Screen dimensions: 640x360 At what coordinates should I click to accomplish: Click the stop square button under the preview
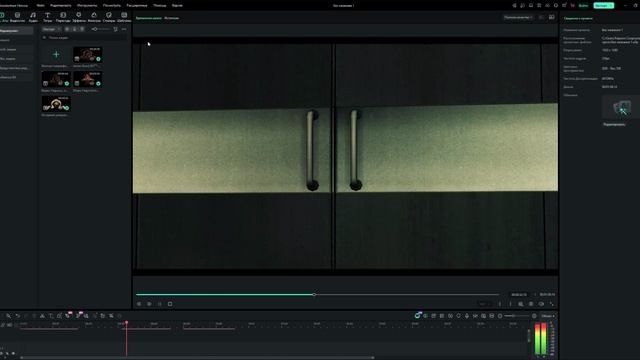[x=170, y=304]
